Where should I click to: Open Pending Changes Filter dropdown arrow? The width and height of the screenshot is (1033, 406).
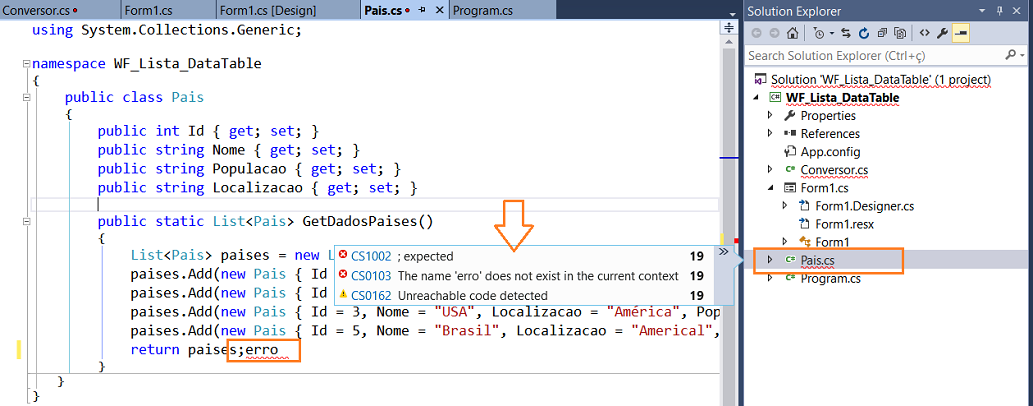831,33
